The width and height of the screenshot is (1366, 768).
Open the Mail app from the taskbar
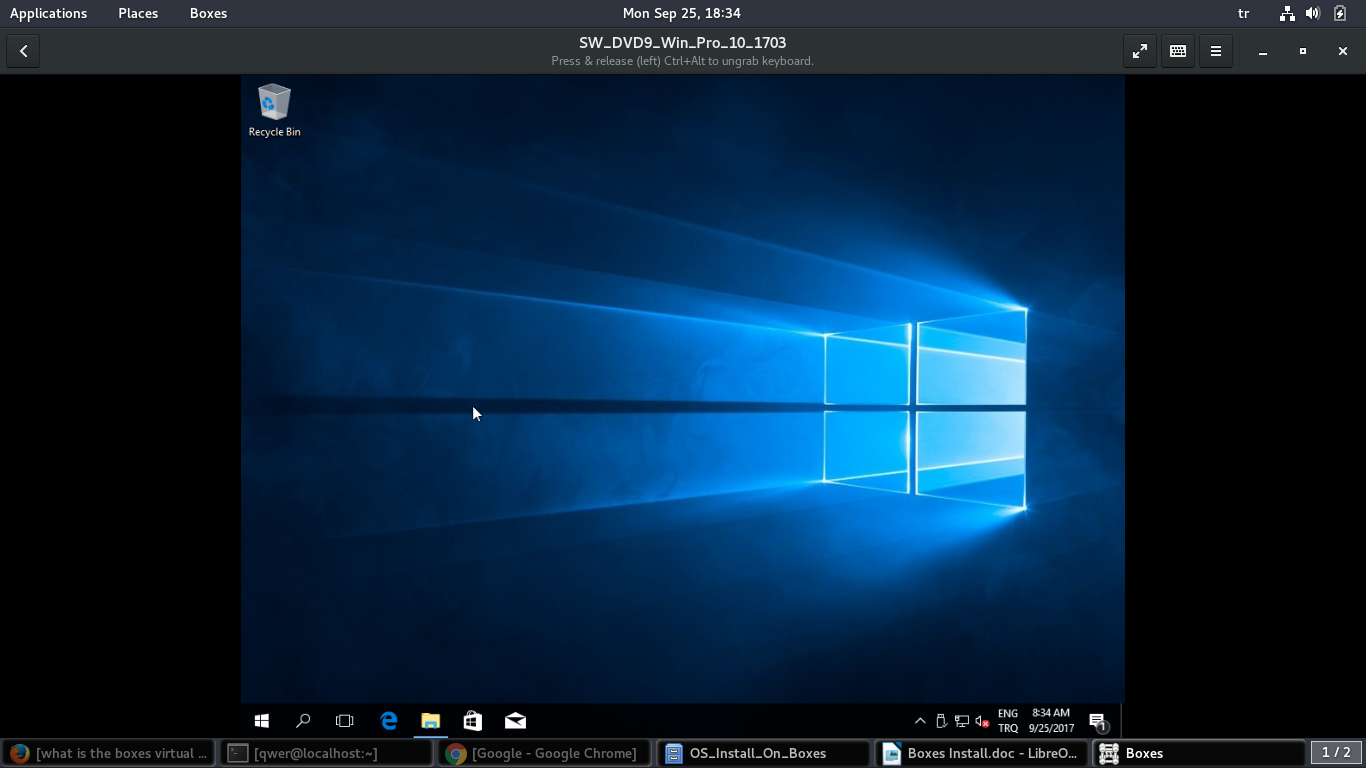pyautogui.click(x=515, y=721)
